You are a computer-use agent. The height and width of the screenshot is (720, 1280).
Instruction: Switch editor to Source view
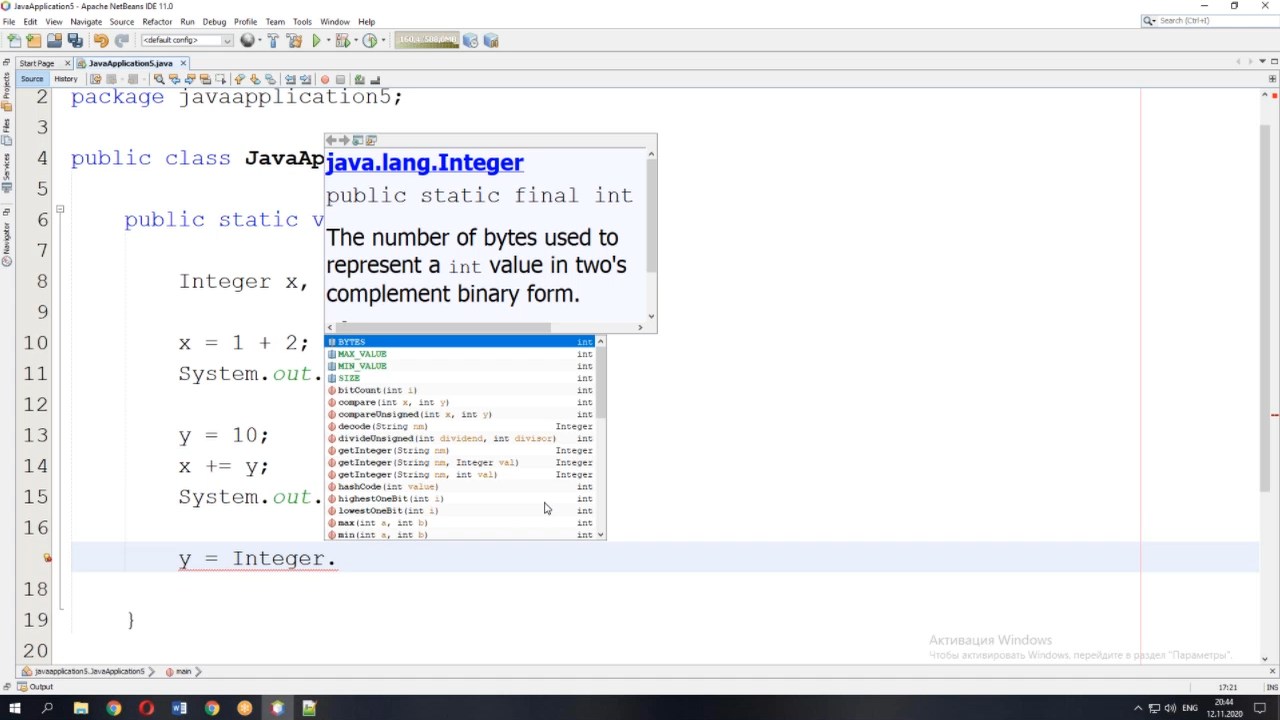point(32,79)
